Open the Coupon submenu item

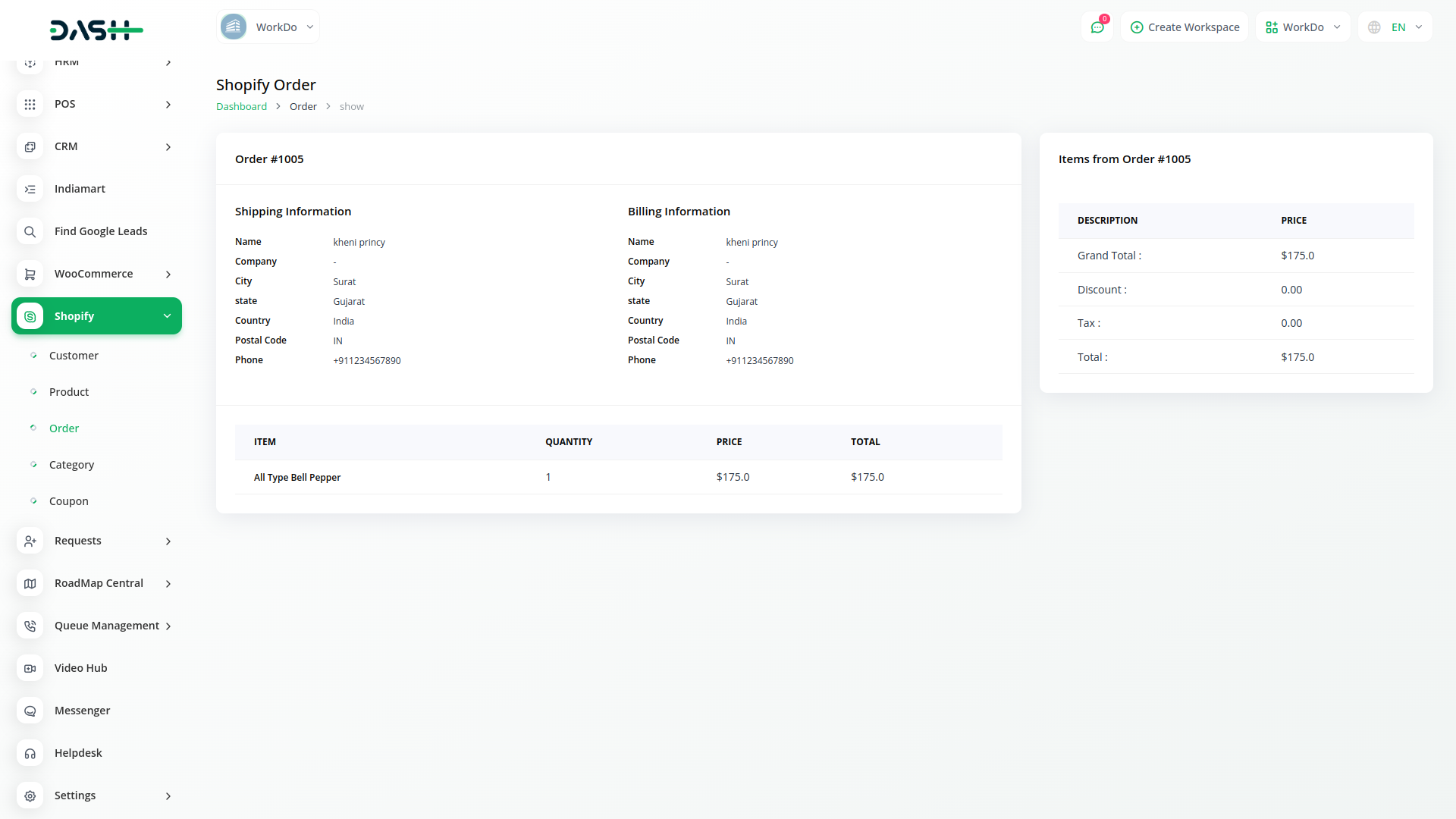click(x=68, y=501)
